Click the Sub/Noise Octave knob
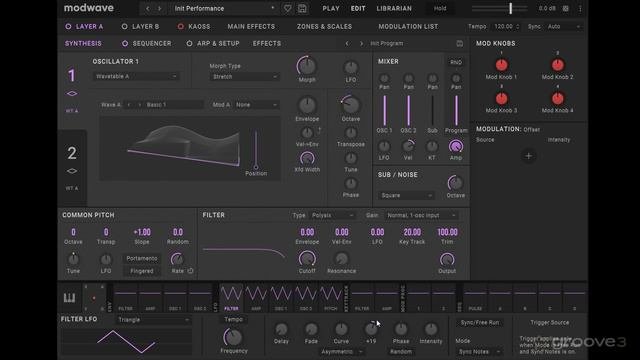Screen dimensions: 640x360 455,182
